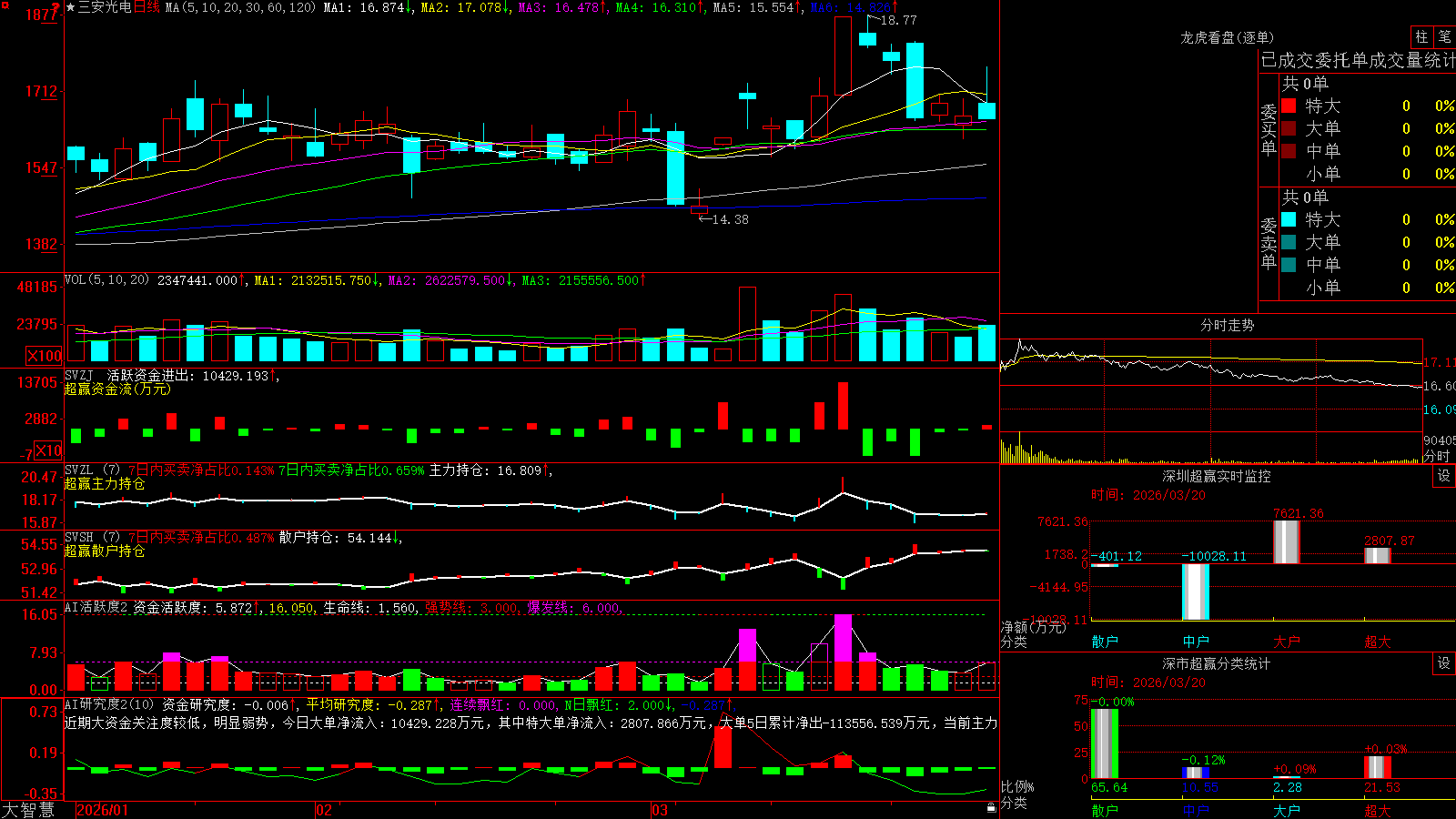Click the ×100 volume scale box
1456x819 pixels.
pyautogui.click(x=44, y=356)
